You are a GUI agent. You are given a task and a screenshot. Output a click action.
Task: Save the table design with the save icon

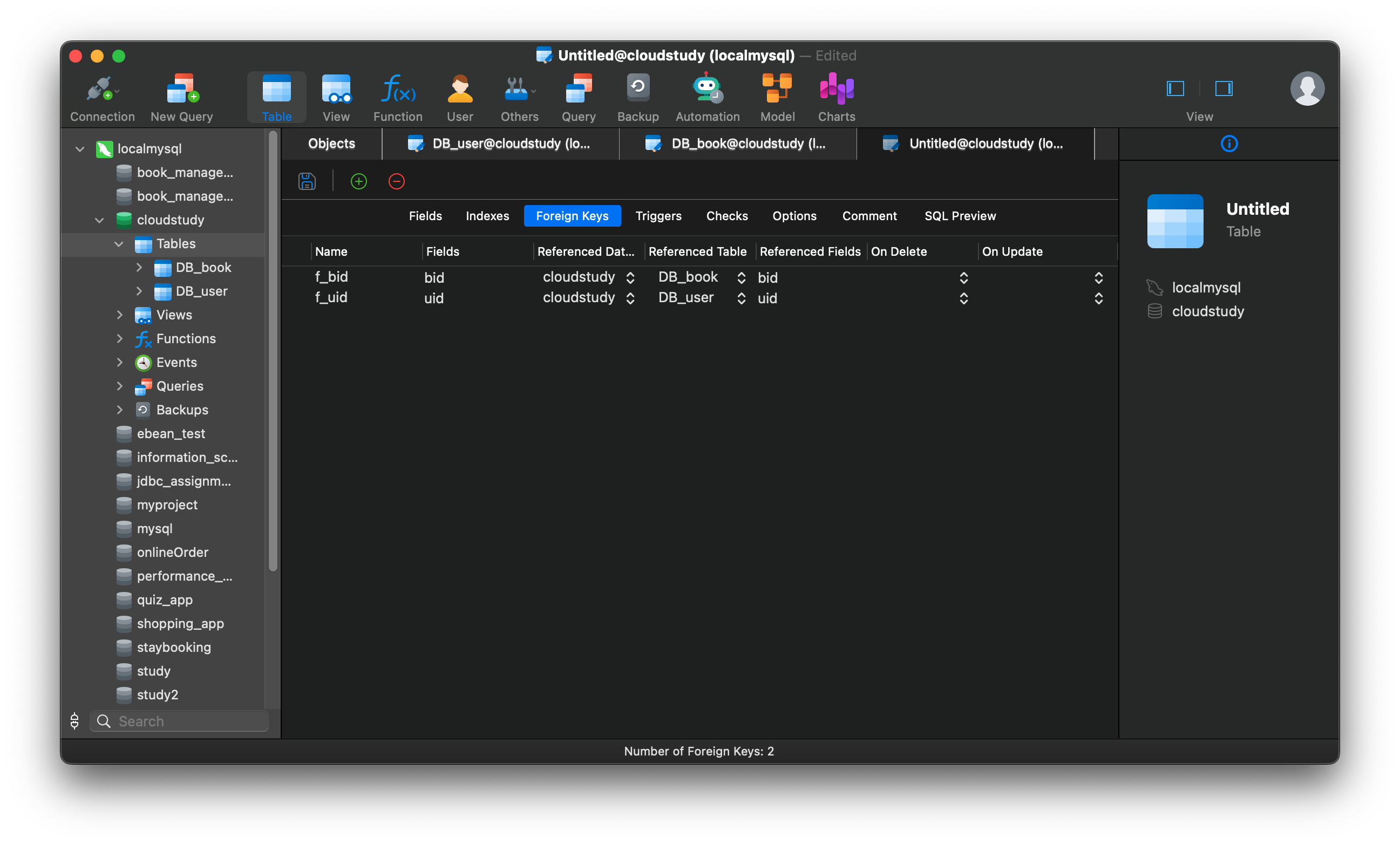(x=307, y=181)
